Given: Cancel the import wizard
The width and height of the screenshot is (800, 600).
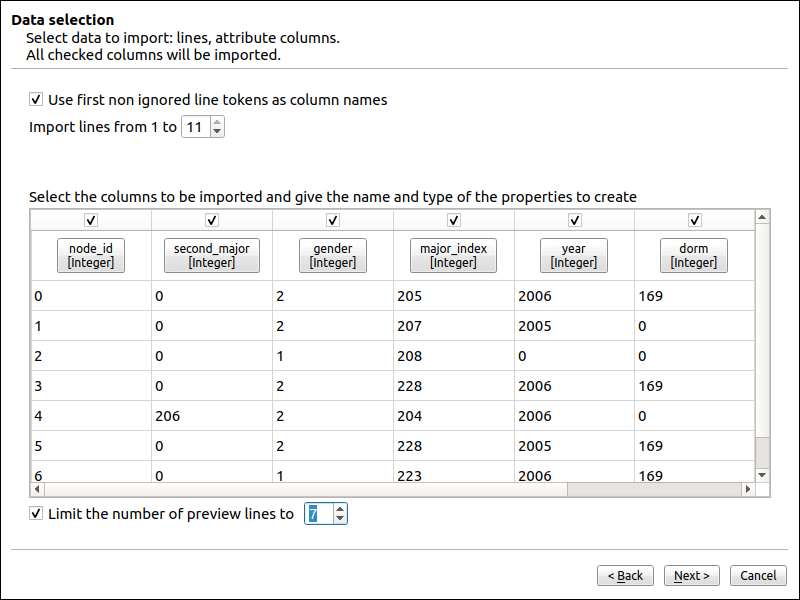Looking at the screenshot, I should 758,576.
